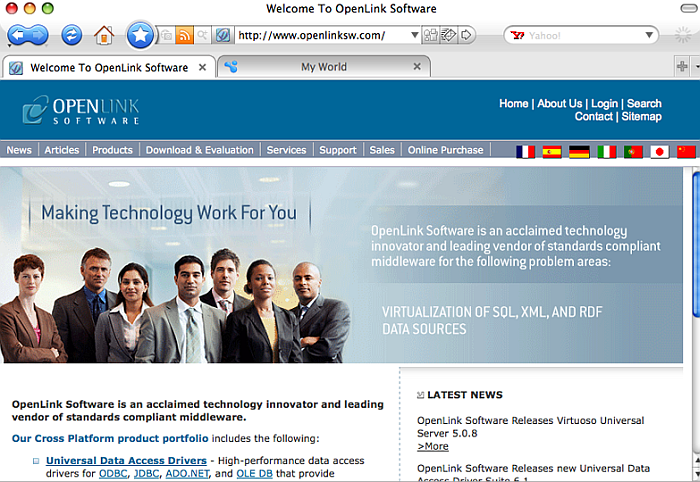The width and height of the screenshot is (700, 482).
Task: Choose the Japanese flag language icon
Action: click(659, 152)
